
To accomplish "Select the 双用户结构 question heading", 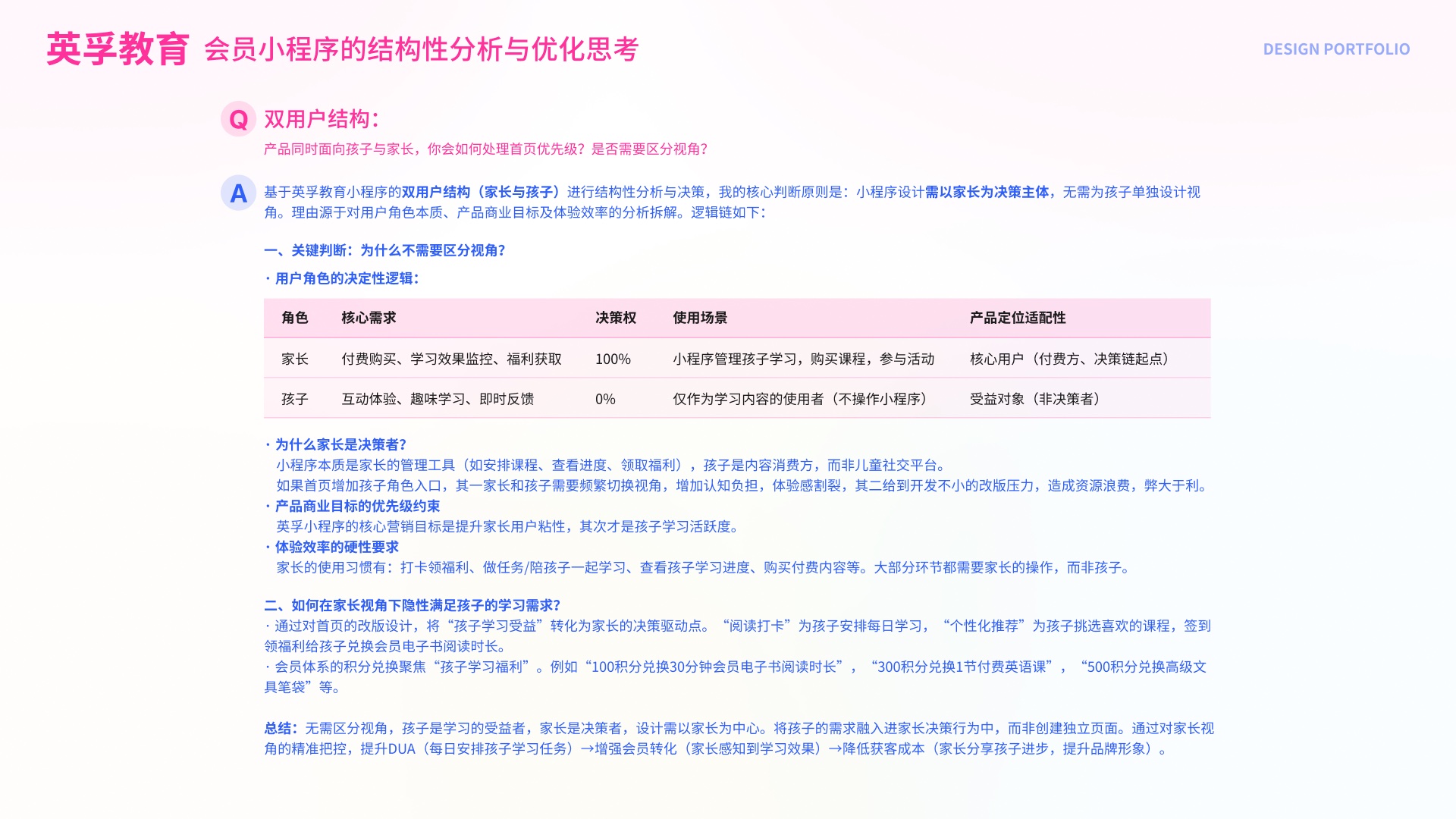I will [322, 119].
